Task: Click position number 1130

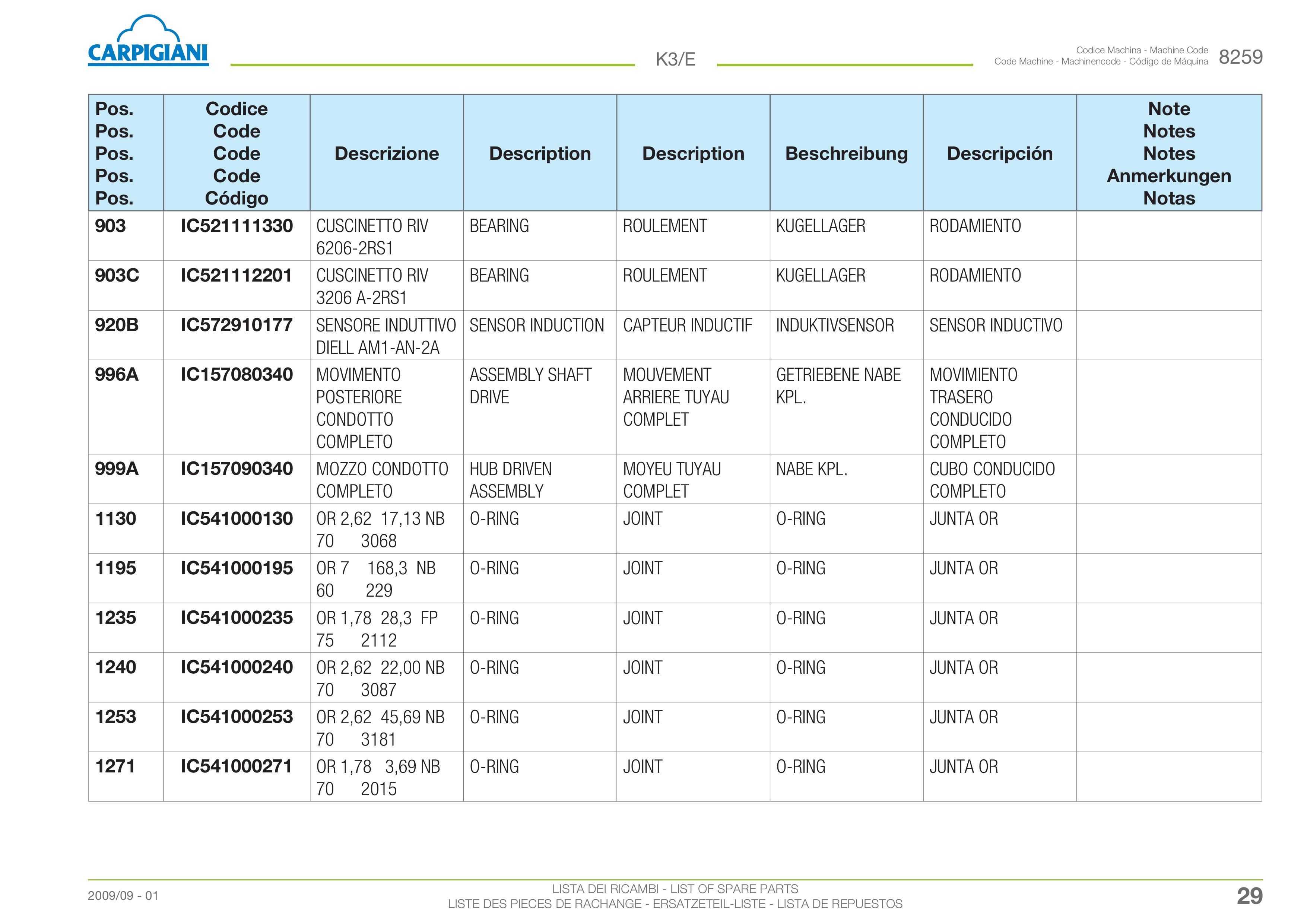Action: (115, 519)
